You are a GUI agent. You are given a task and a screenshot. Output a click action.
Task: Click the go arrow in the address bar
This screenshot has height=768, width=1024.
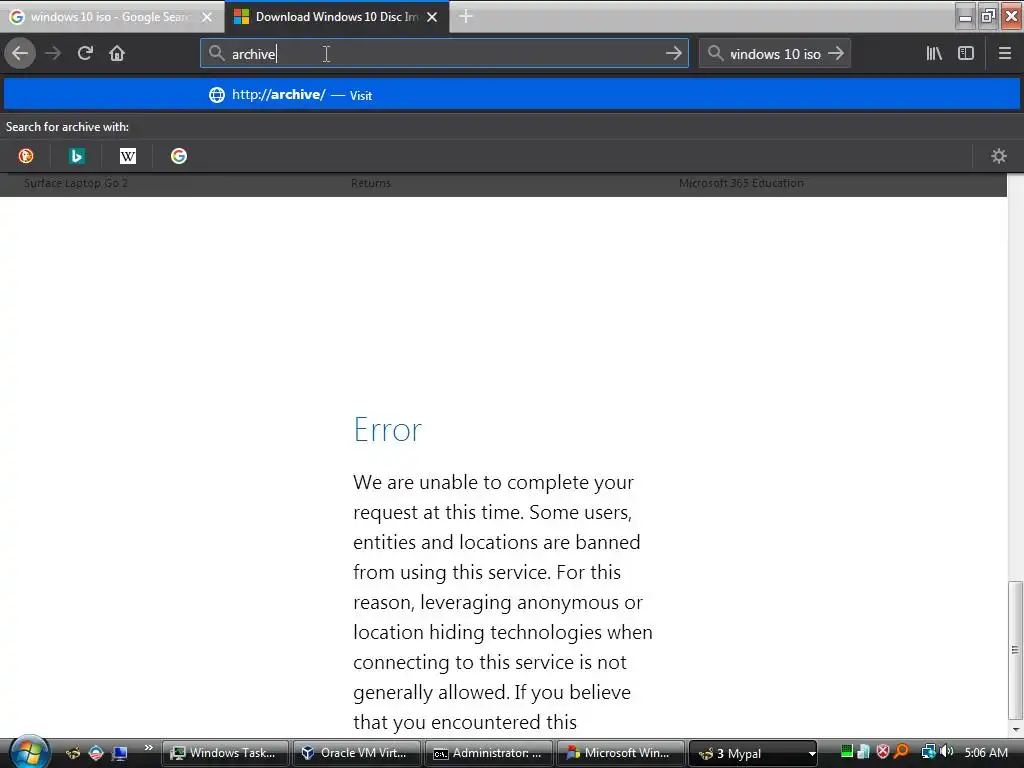[x=673, y=54]
